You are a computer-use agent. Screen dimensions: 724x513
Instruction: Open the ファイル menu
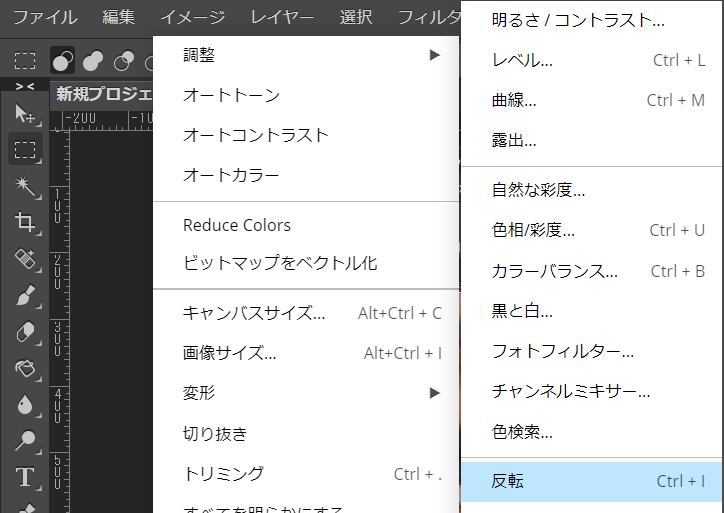coord(45,18)
